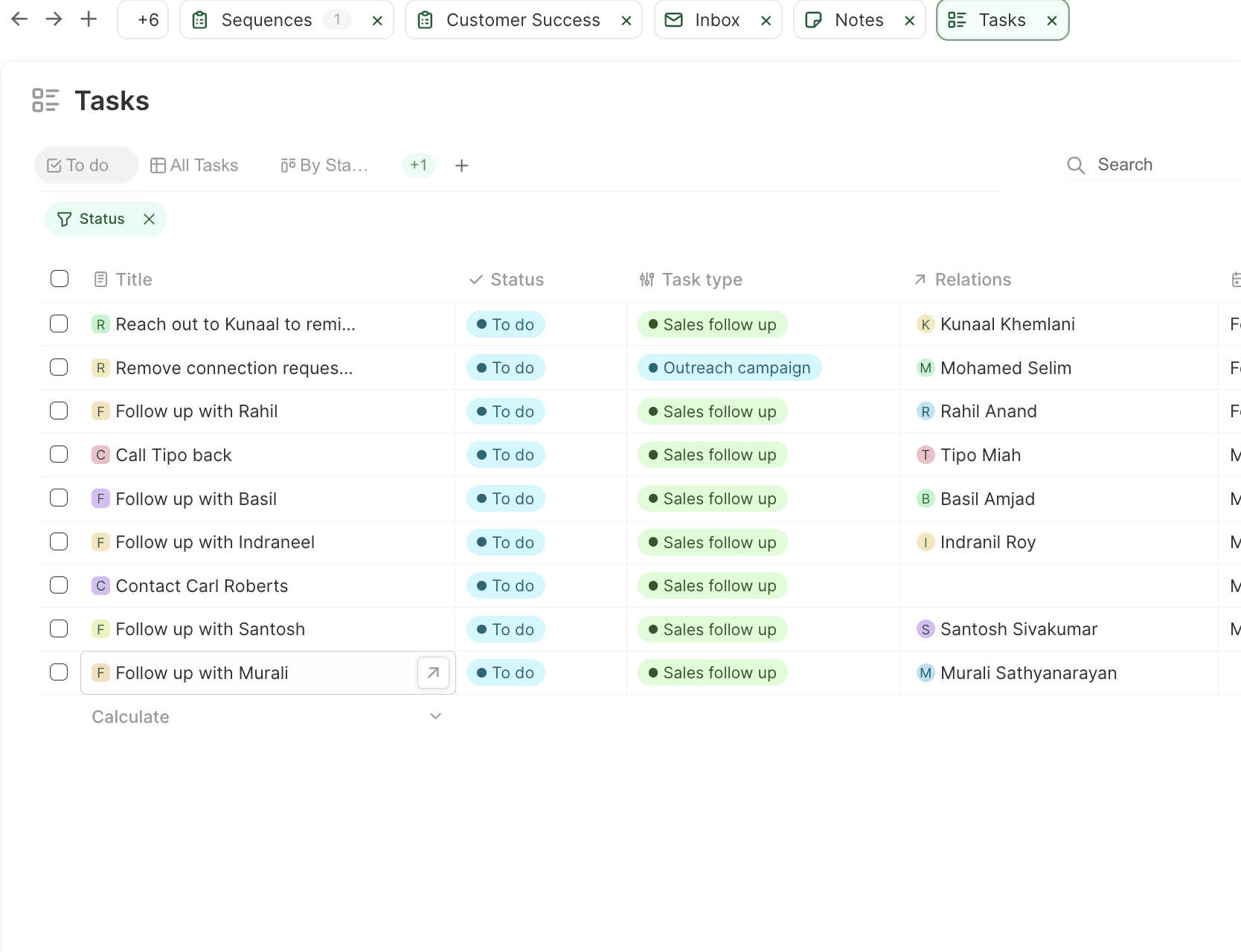Add a new view with the plus icon
This screenshot has width=1241, height=952.
[x=461, y=165]
